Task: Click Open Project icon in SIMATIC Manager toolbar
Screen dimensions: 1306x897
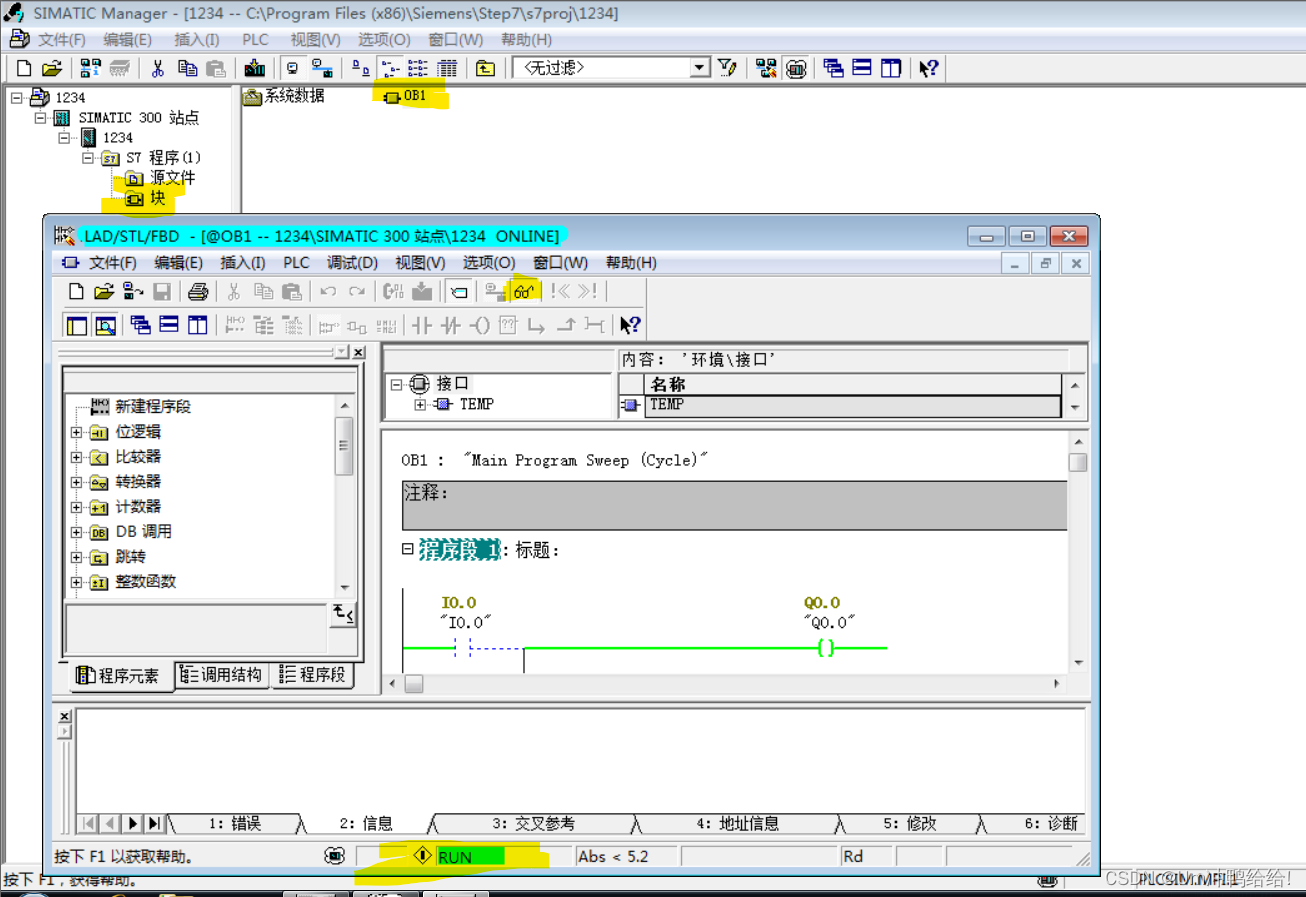Action: point(52,68)
